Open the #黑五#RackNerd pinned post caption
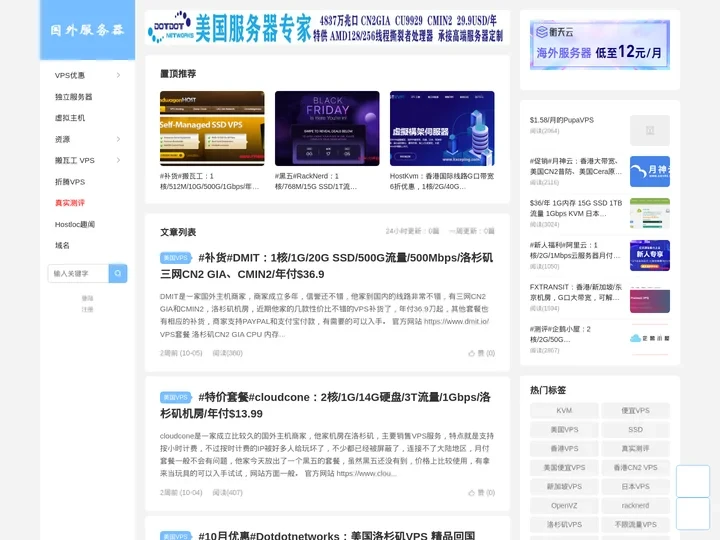Viewport: 720px width, 540px height. [316, 181]
